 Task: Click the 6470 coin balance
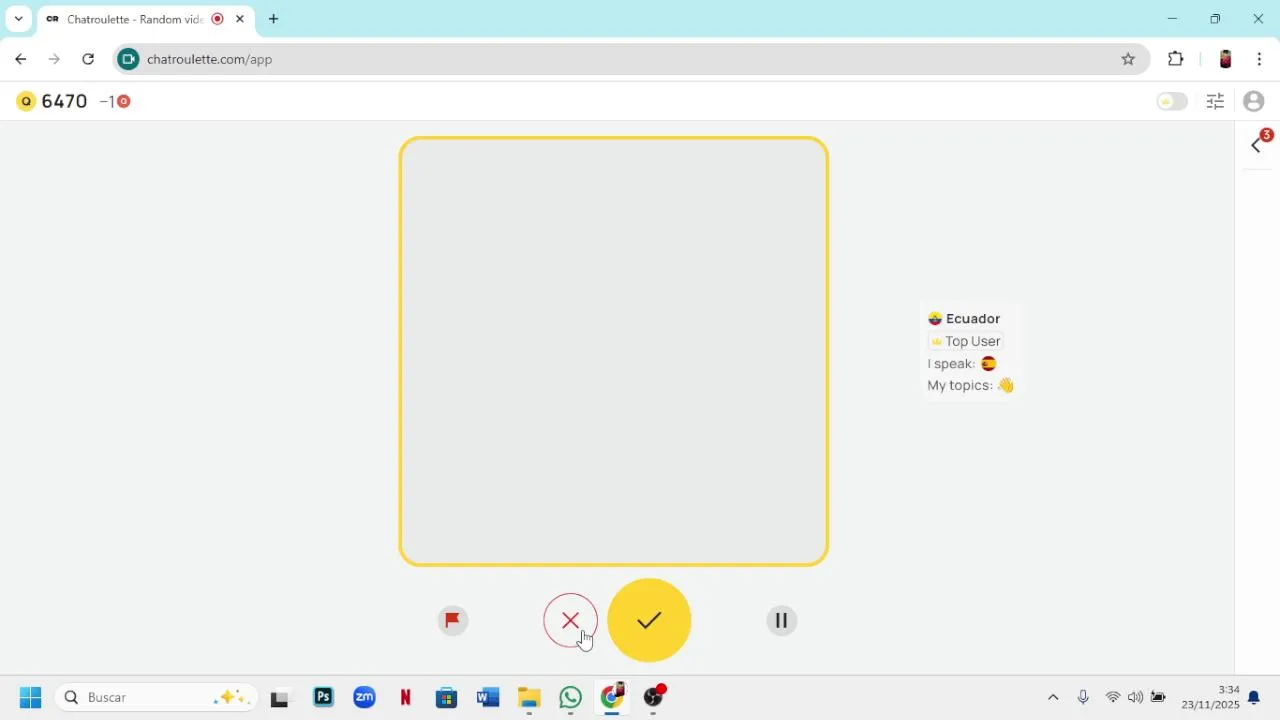65,101
